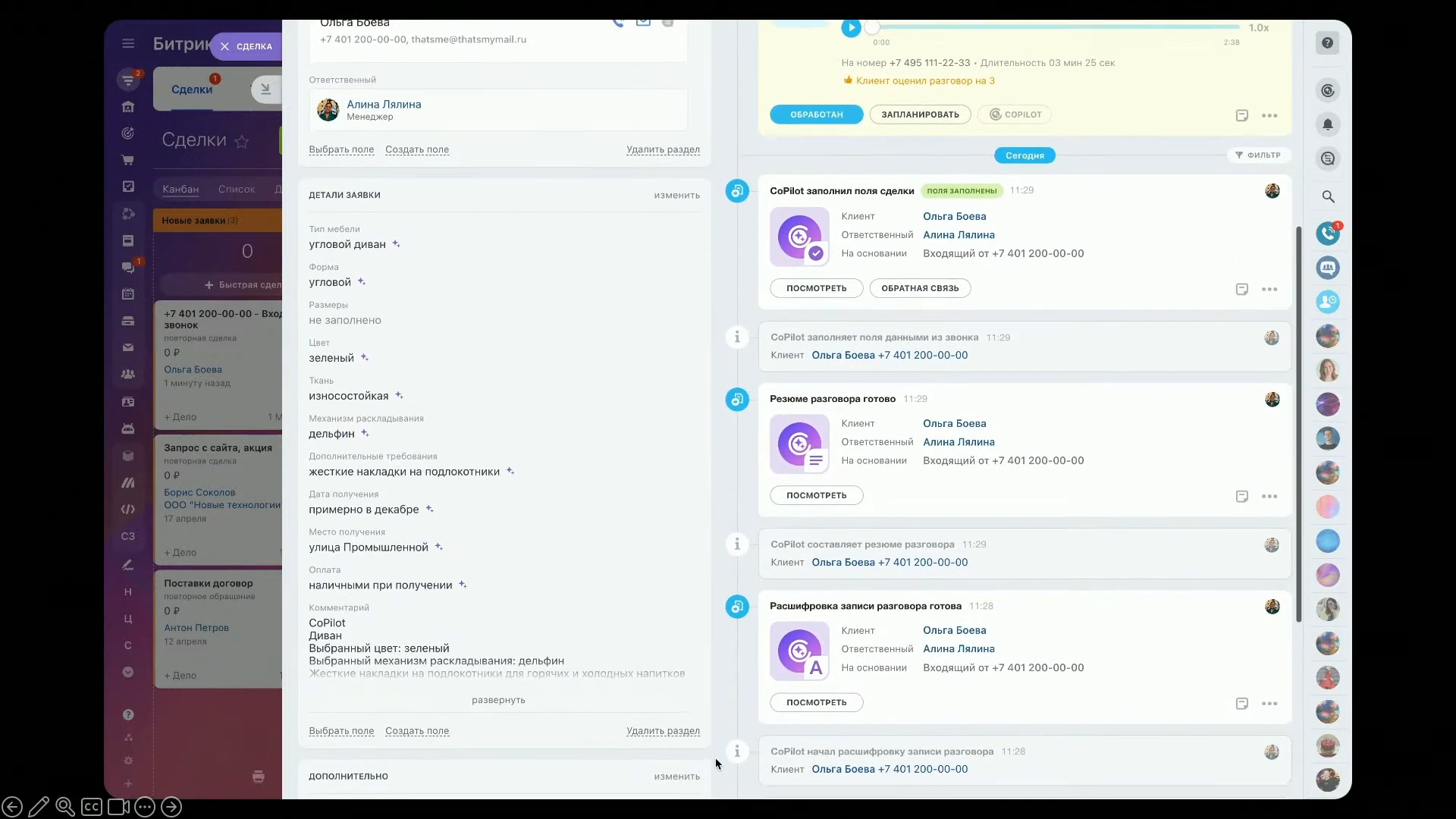Switch to Канбан view tab

[x=180, y=190]
